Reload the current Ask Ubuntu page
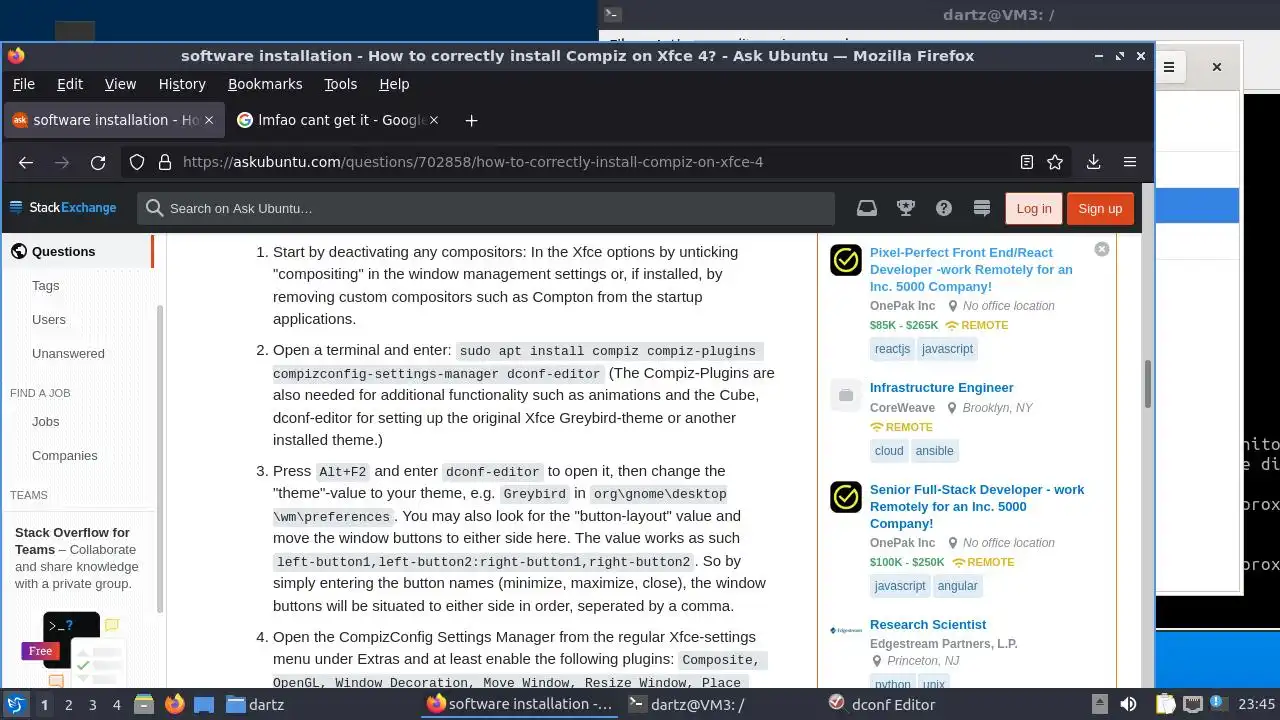The height and width of the screenshot is (720, 1280). pyautogui.click(x=98, y=162)
